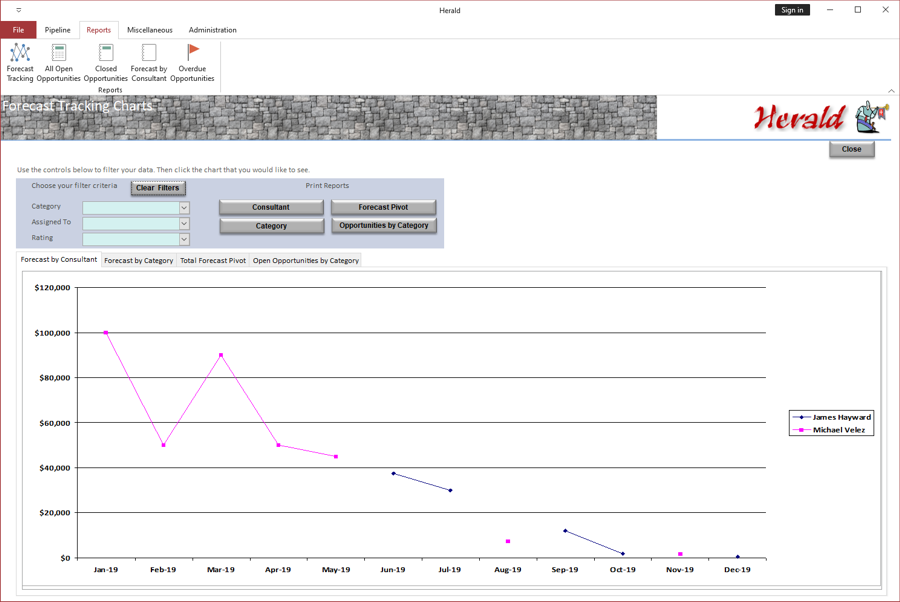The width and height of the screenshot is (900, 602).
Task: Click the Clear Filters button
Action: click(158, 188)
